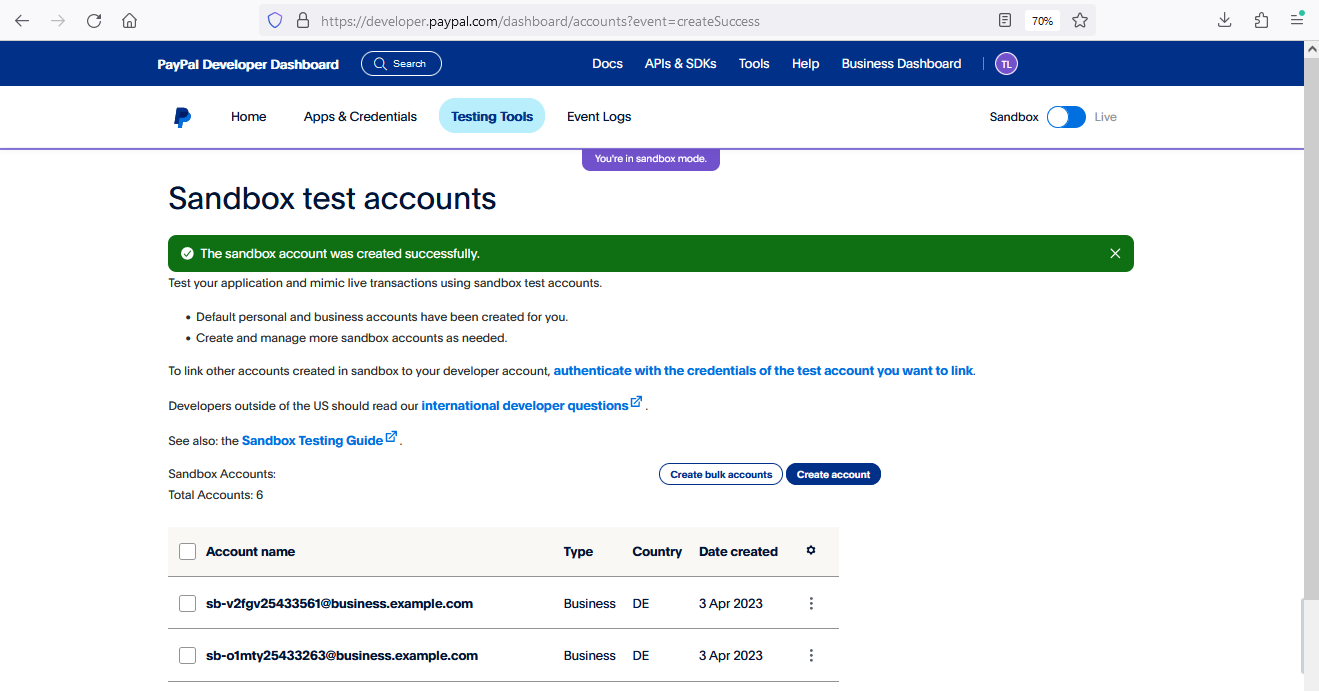Expand three-dot menu for sb-o1mty25433263 account
Image resolution: width=1319 pixels, height=693 pixels.
(811, 656)
